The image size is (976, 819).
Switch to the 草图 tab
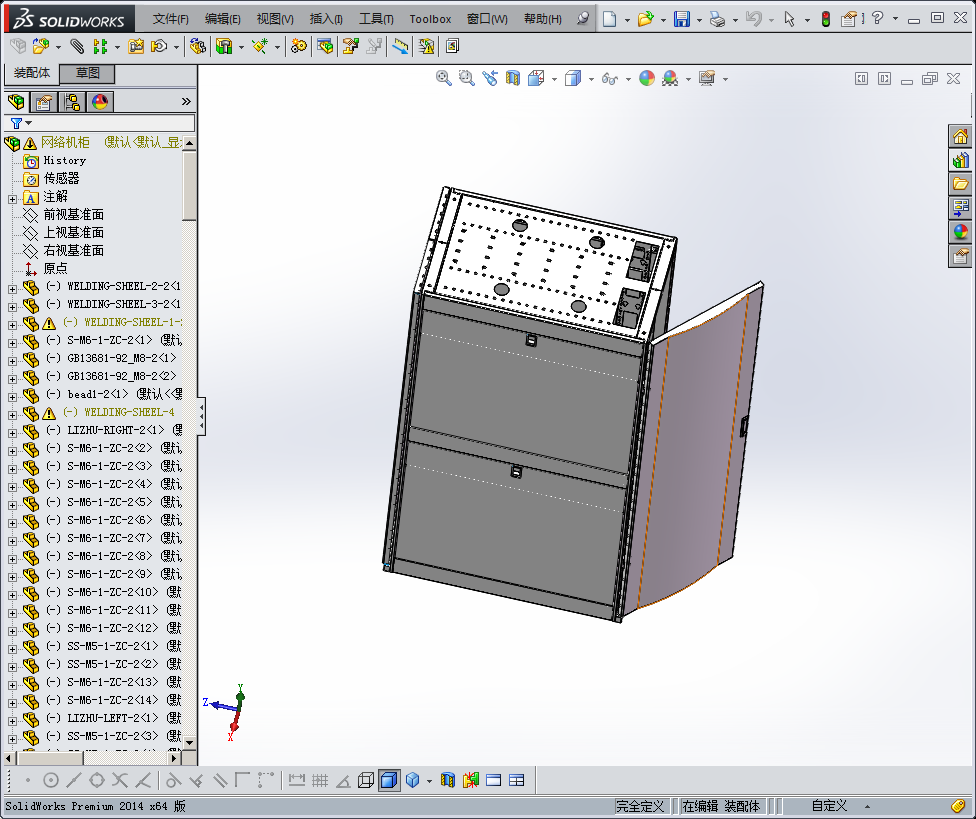(x=86, y=73)
